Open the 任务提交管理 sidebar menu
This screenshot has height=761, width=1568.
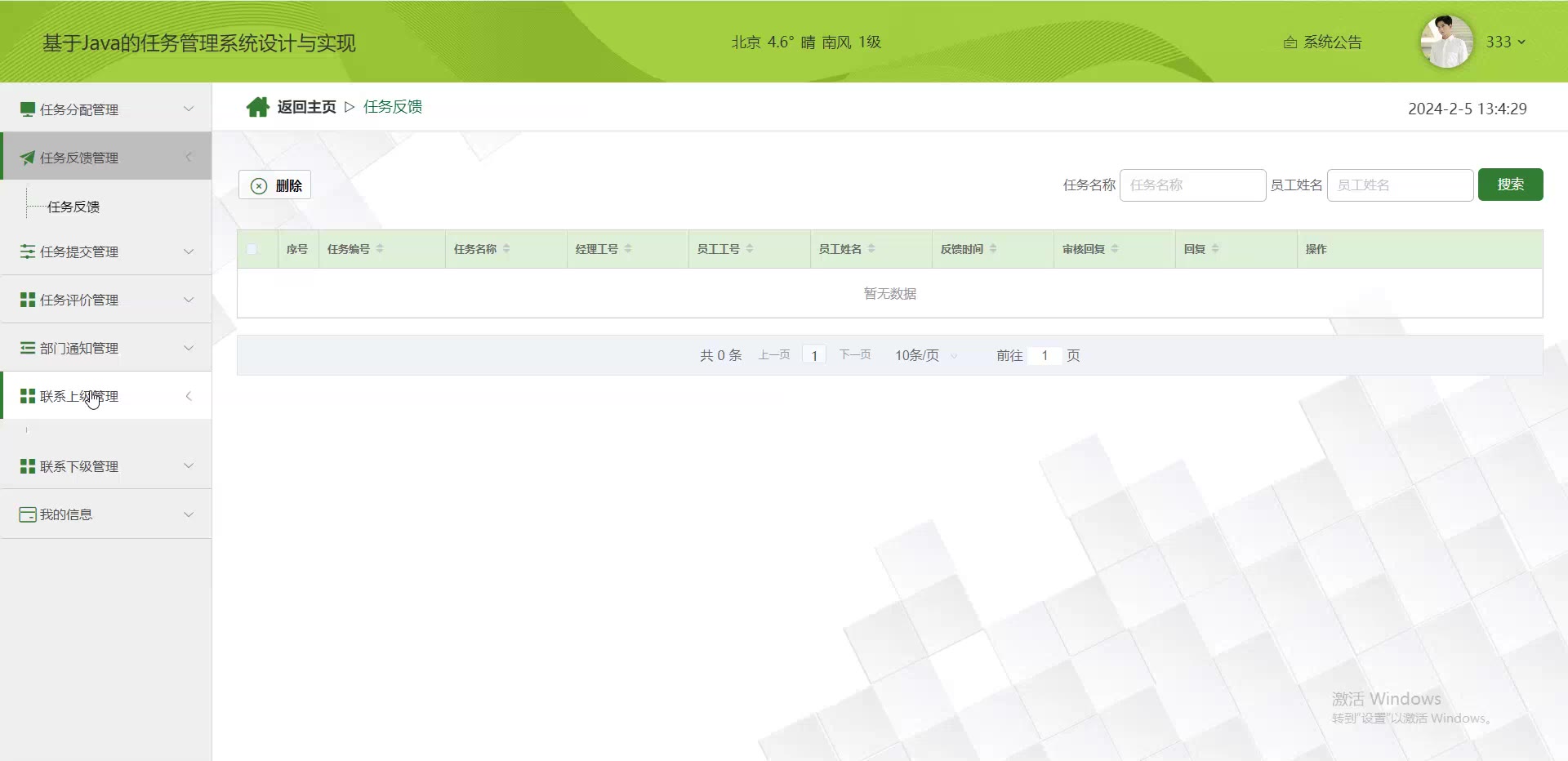click(106, 251)
